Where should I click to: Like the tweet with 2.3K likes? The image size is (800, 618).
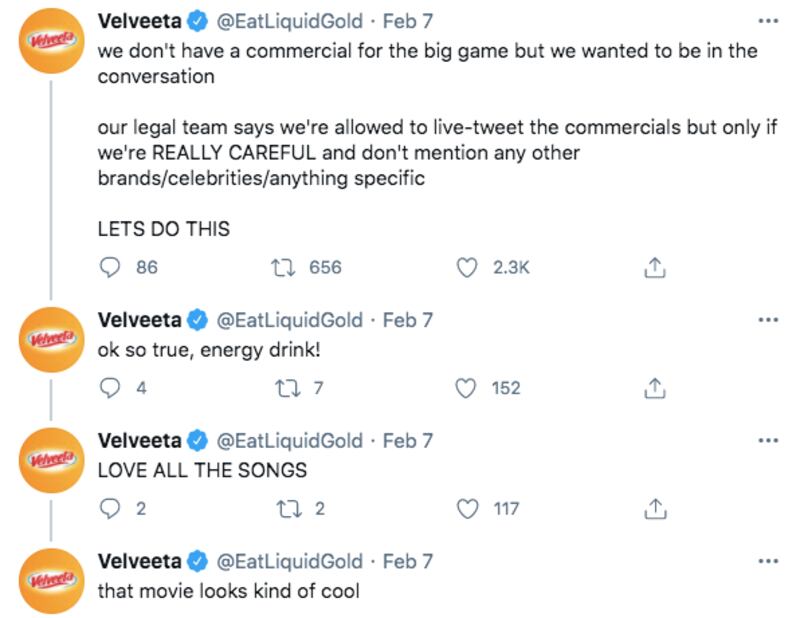(x=465, y=267)
